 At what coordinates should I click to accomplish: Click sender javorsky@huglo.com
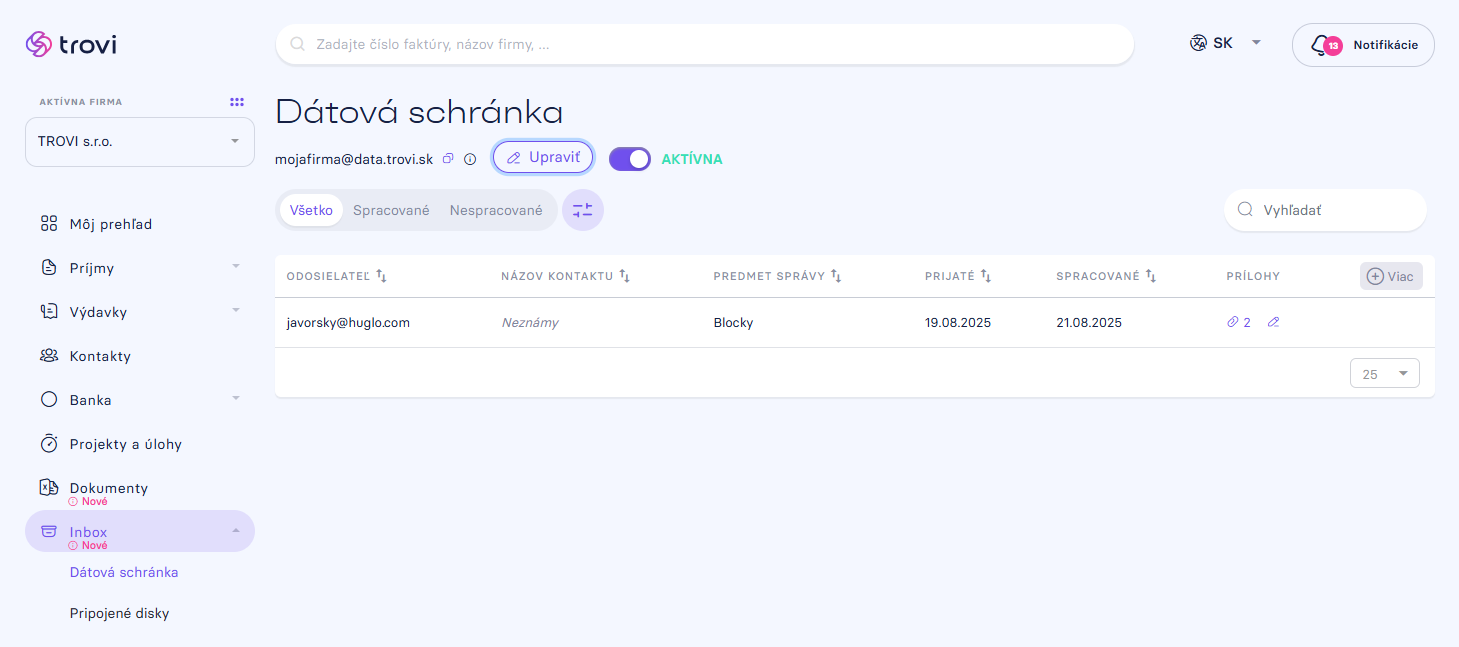[348, 323]
